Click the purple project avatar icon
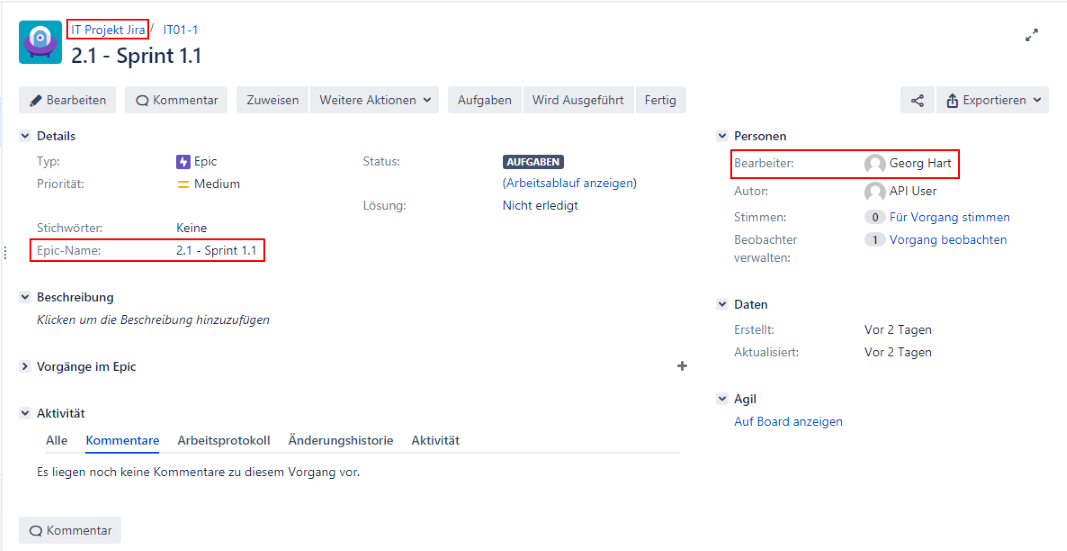This screenshot has height=551, width=1067. [40, 42]
